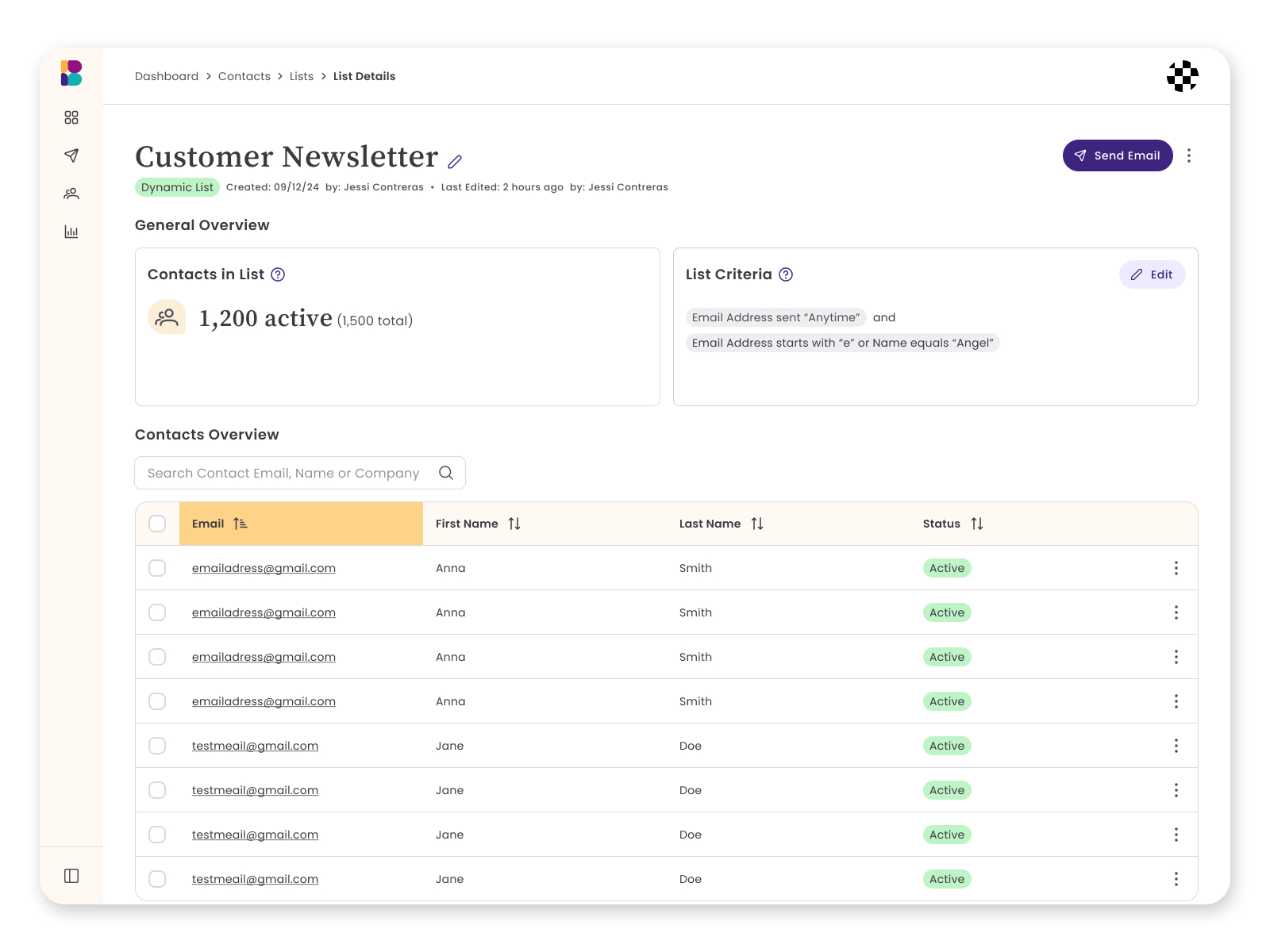The height and width of the screenshot is (952, 1270).
Task: Open the third testmeail@gmail.com link
Action: point(255,835)
